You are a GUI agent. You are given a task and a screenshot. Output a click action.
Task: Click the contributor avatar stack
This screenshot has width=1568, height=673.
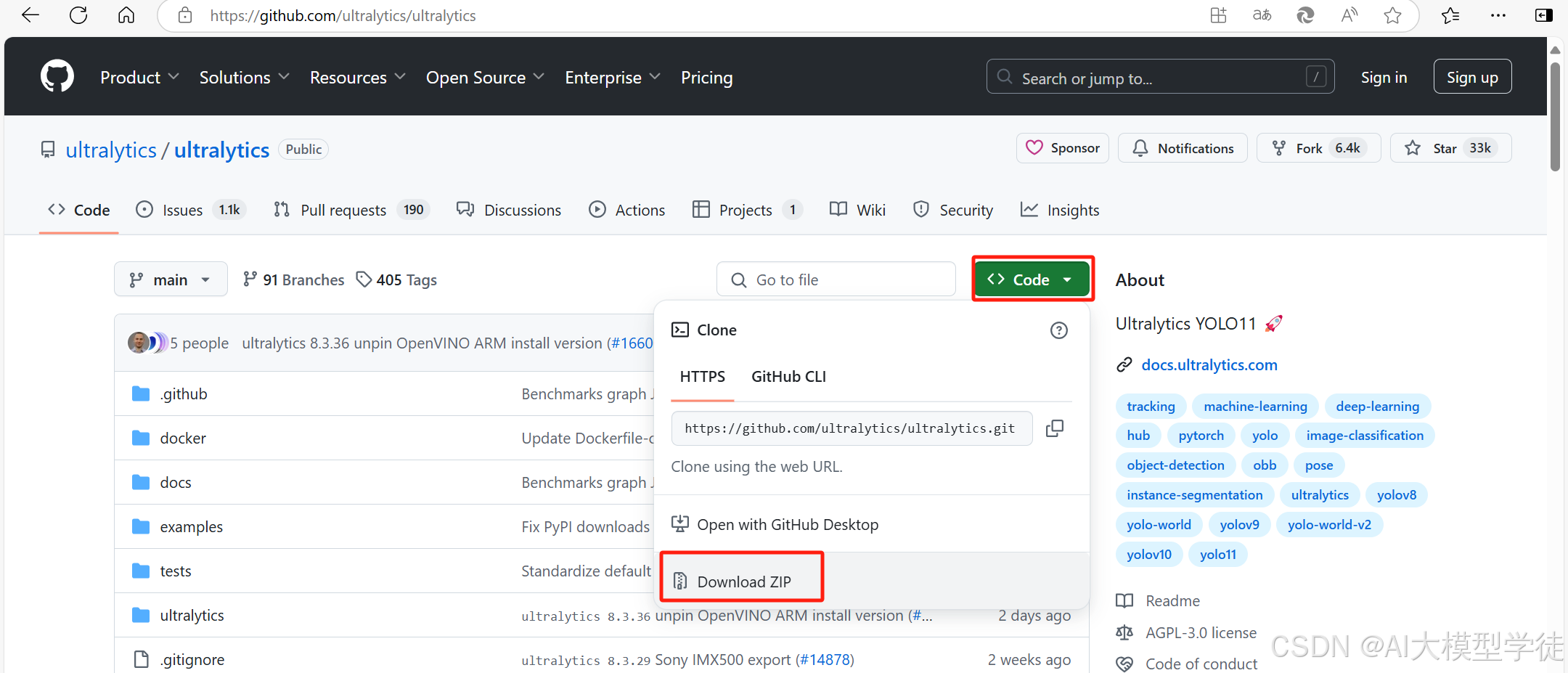pyautogui.click(x=147, y=343)
